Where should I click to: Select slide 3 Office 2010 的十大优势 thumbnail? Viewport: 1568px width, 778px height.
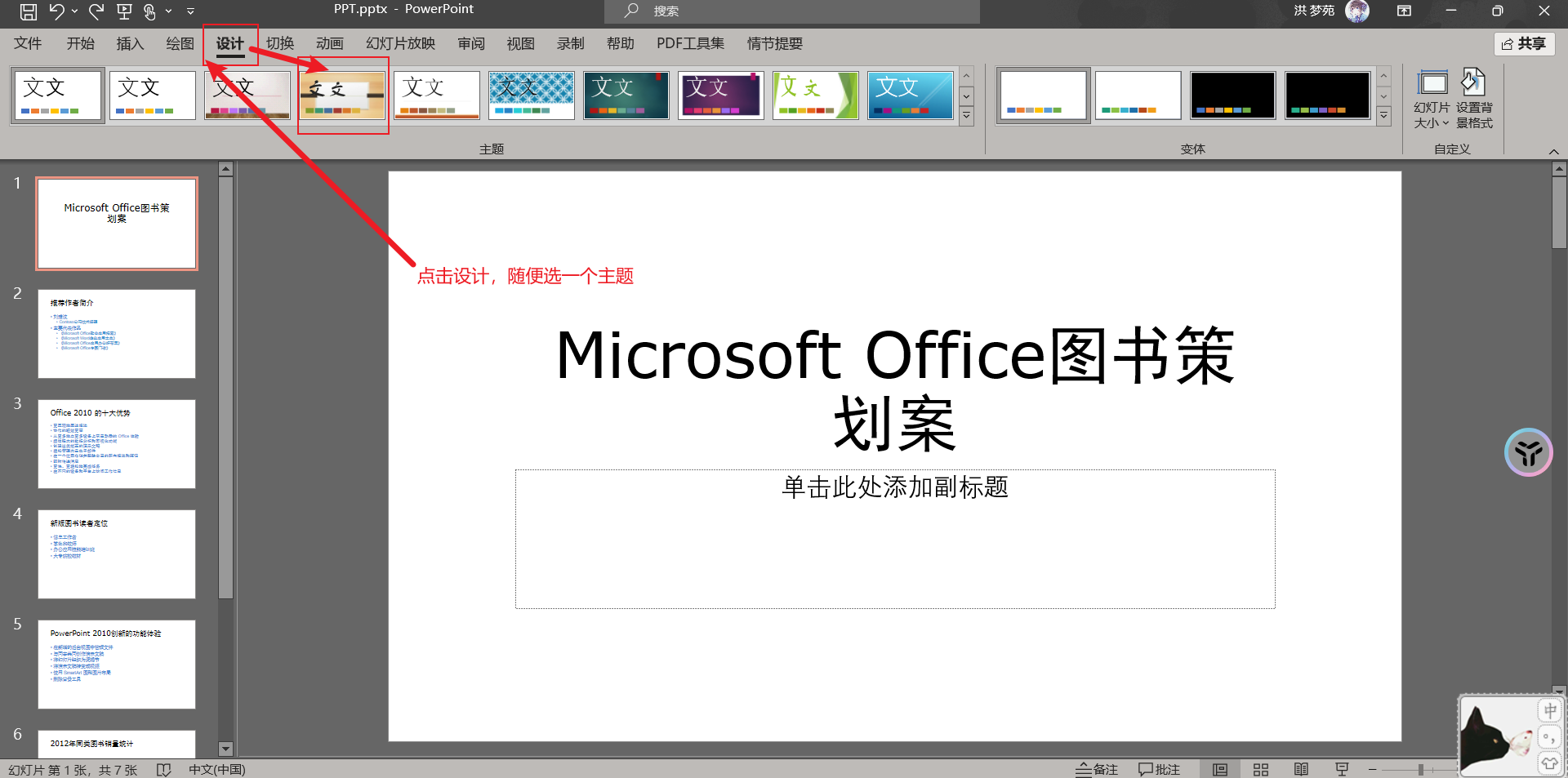[117, 443]
